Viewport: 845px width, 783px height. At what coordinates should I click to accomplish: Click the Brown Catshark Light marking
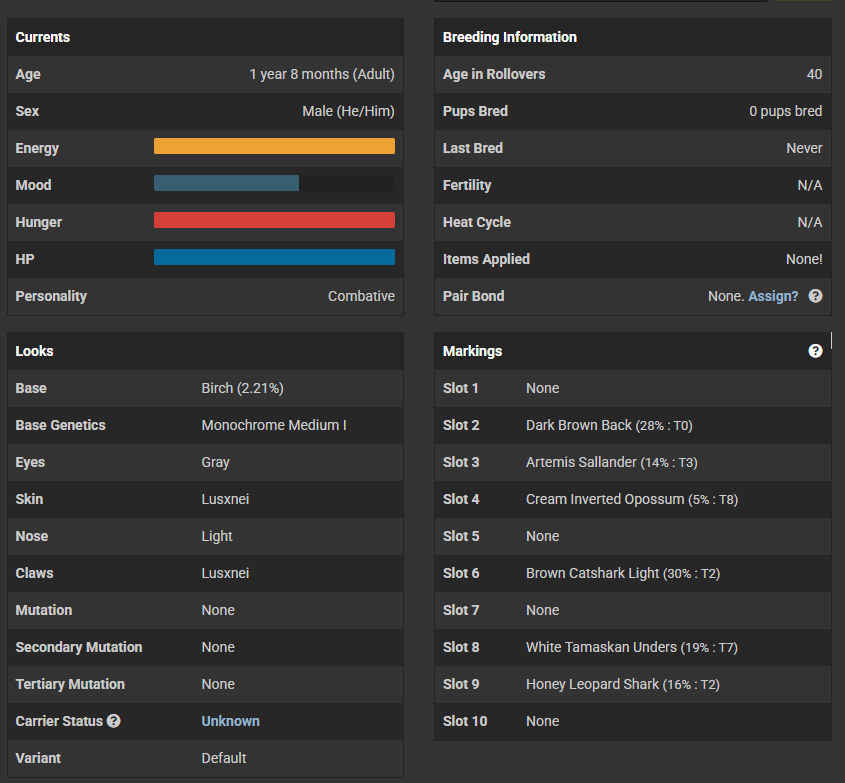tap(593, 573)
